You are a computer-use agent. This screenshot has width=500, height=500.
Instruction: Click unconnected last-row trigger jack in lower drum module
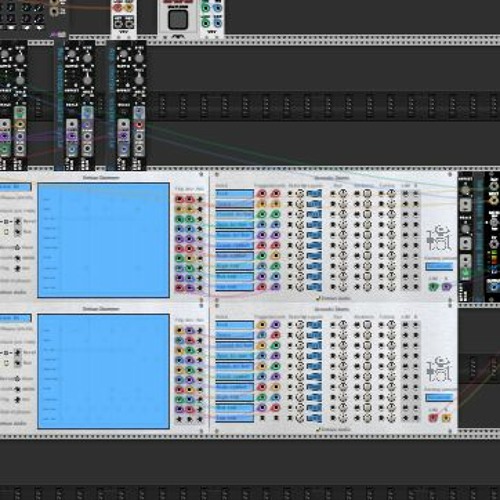[x=262, y=418]
